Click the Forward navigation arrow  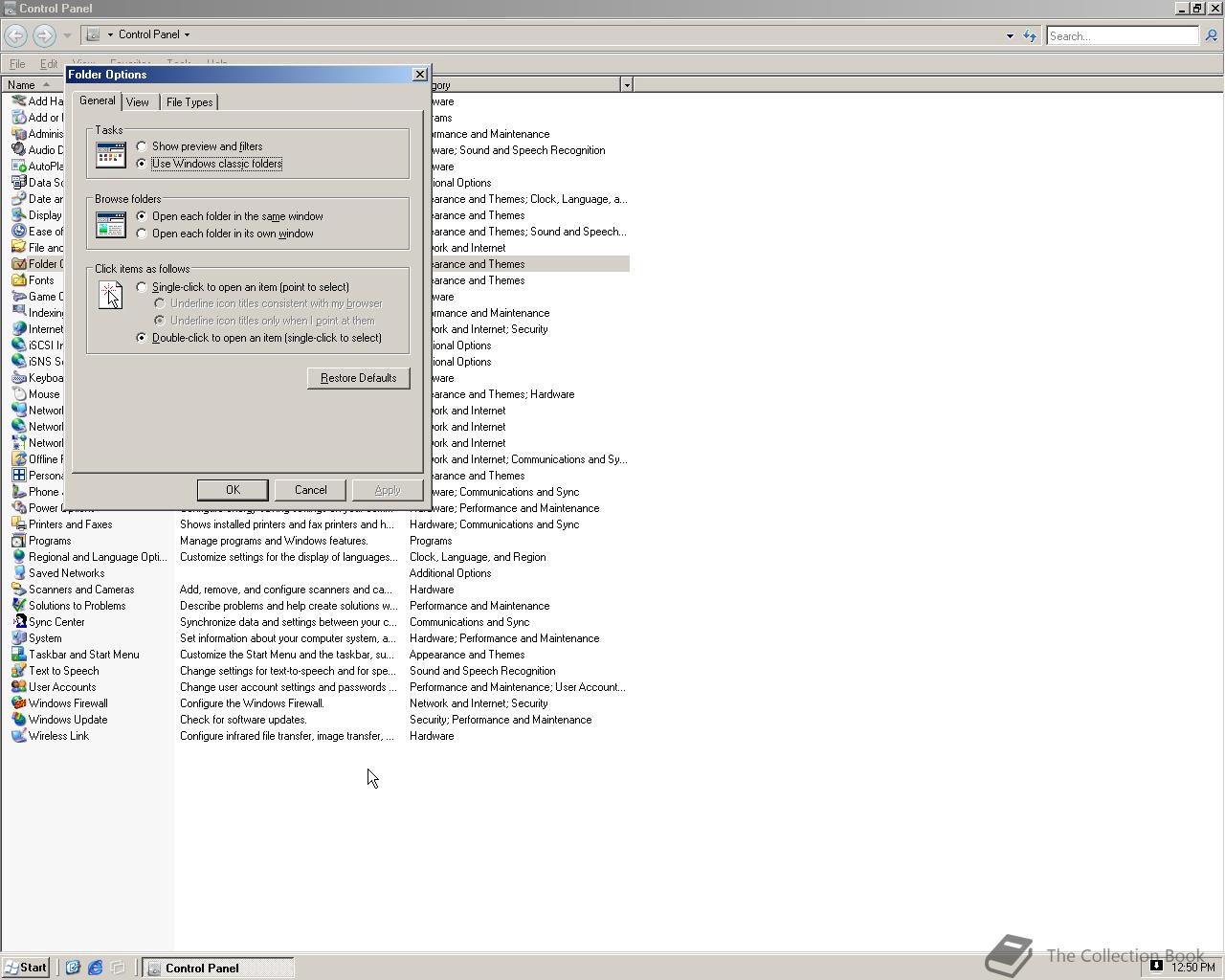tap(44, 35)
